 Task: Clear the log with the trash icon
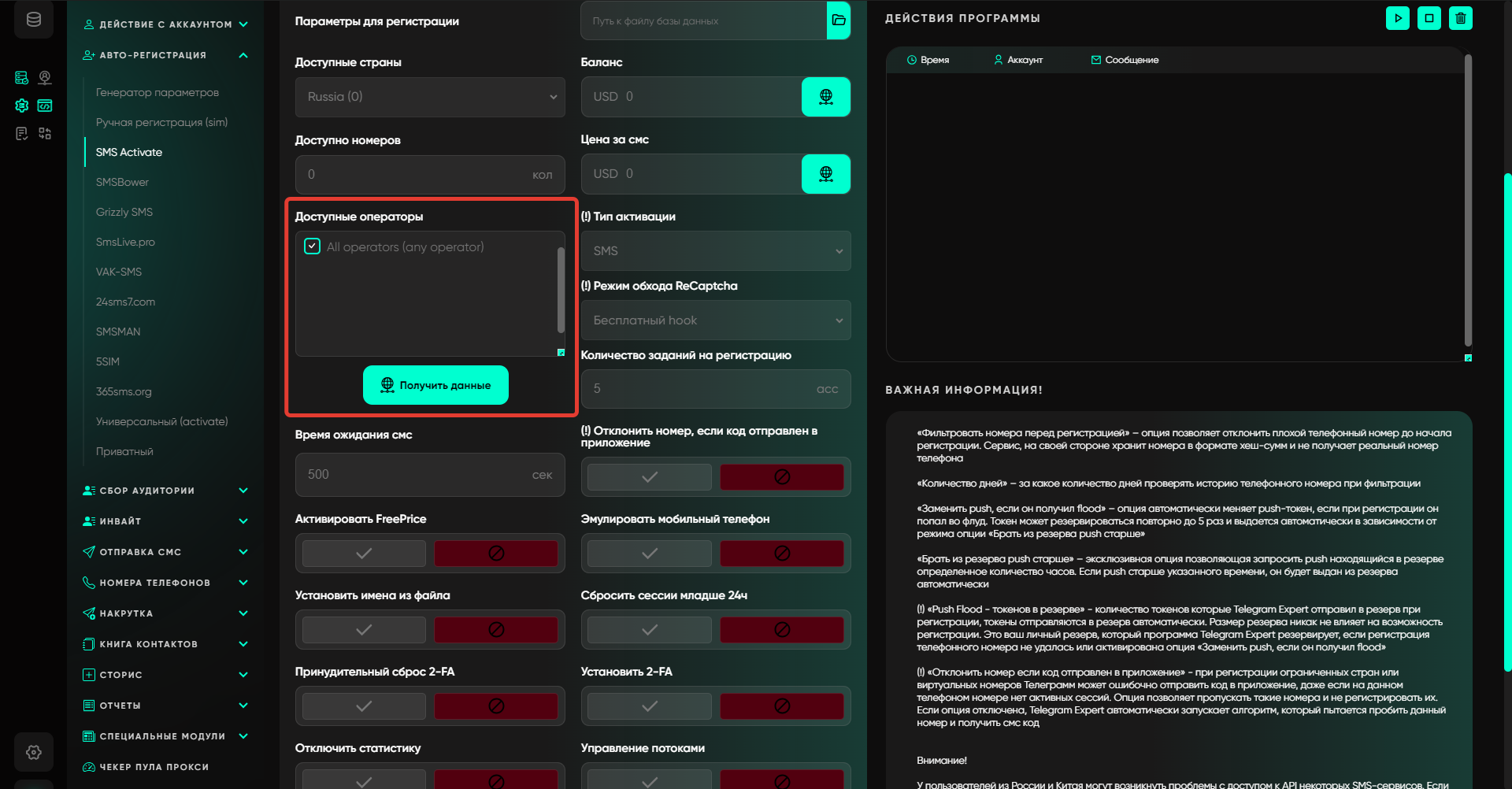click(x=1461, y=18)
